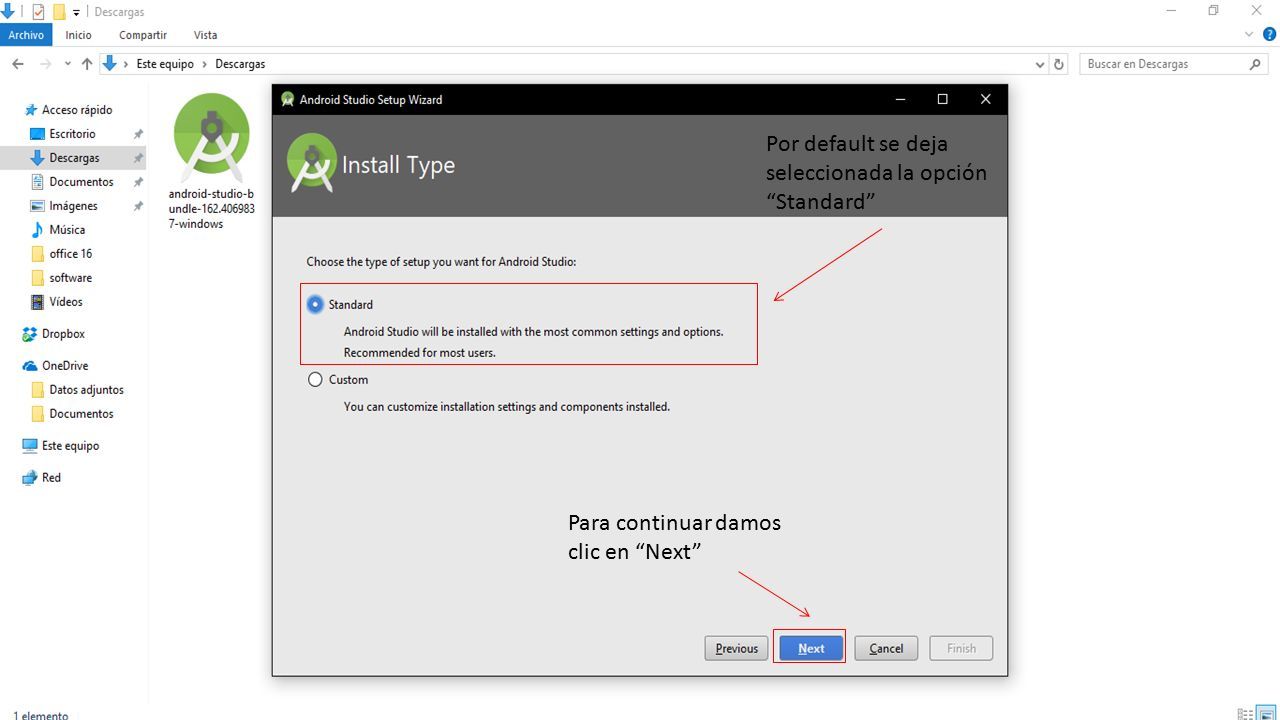Open the Customize Quick Access Toolbar dropdown
The height and width of the screenshot is (720, 1280).
pyautogui.click(x=76, y=12)
